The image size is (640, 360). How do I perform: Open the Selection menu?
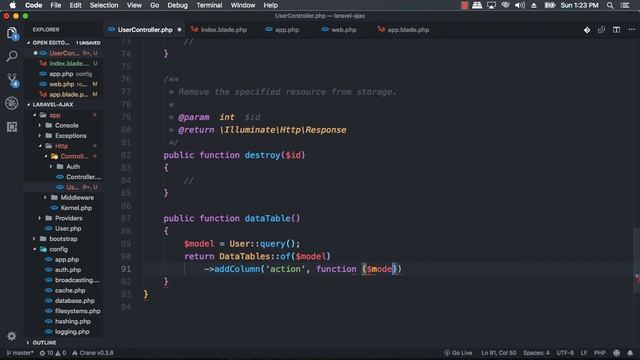coord(104,5)
